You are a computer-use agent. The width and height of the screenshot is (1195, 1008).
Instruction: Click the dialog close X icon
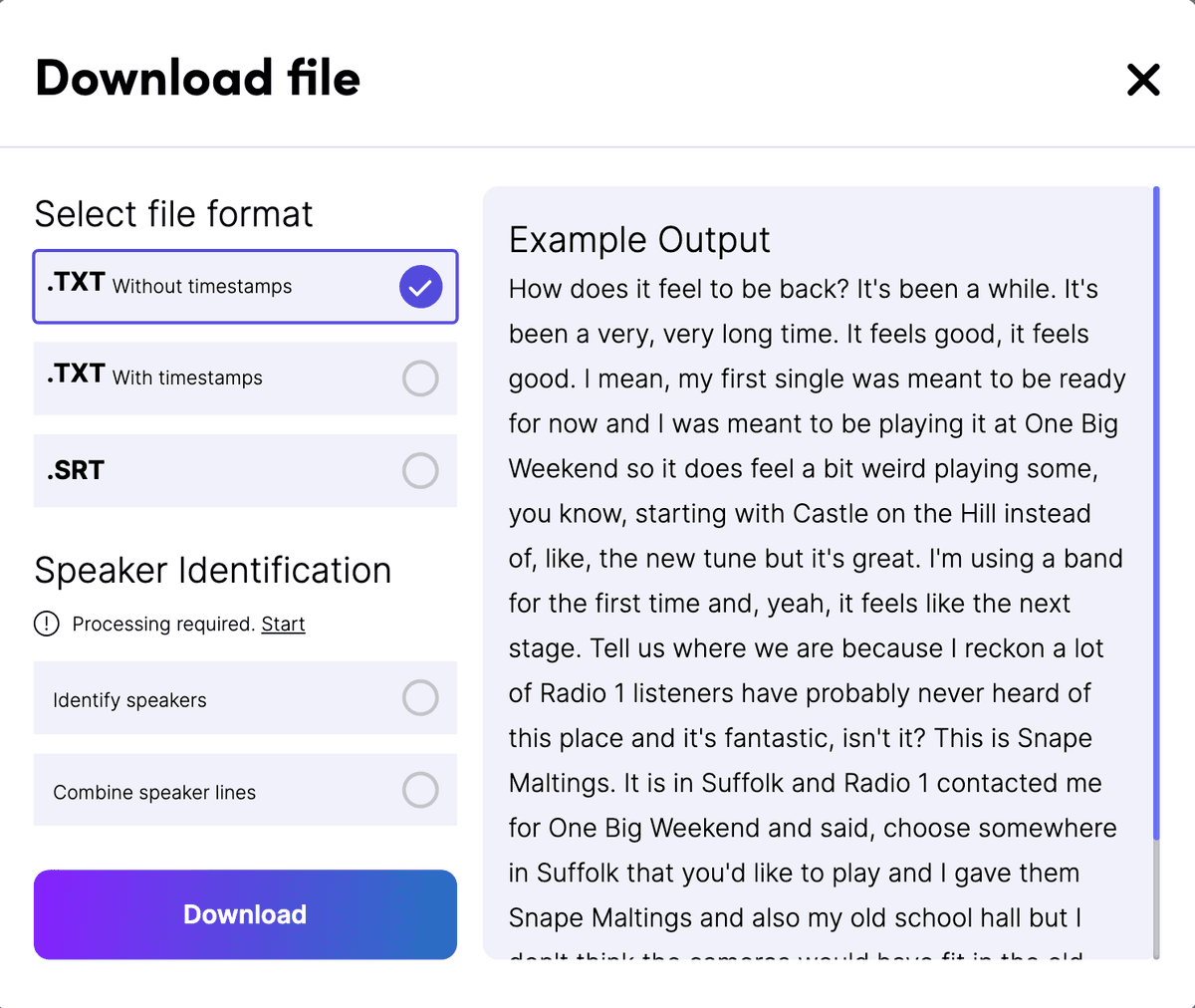1142,81
